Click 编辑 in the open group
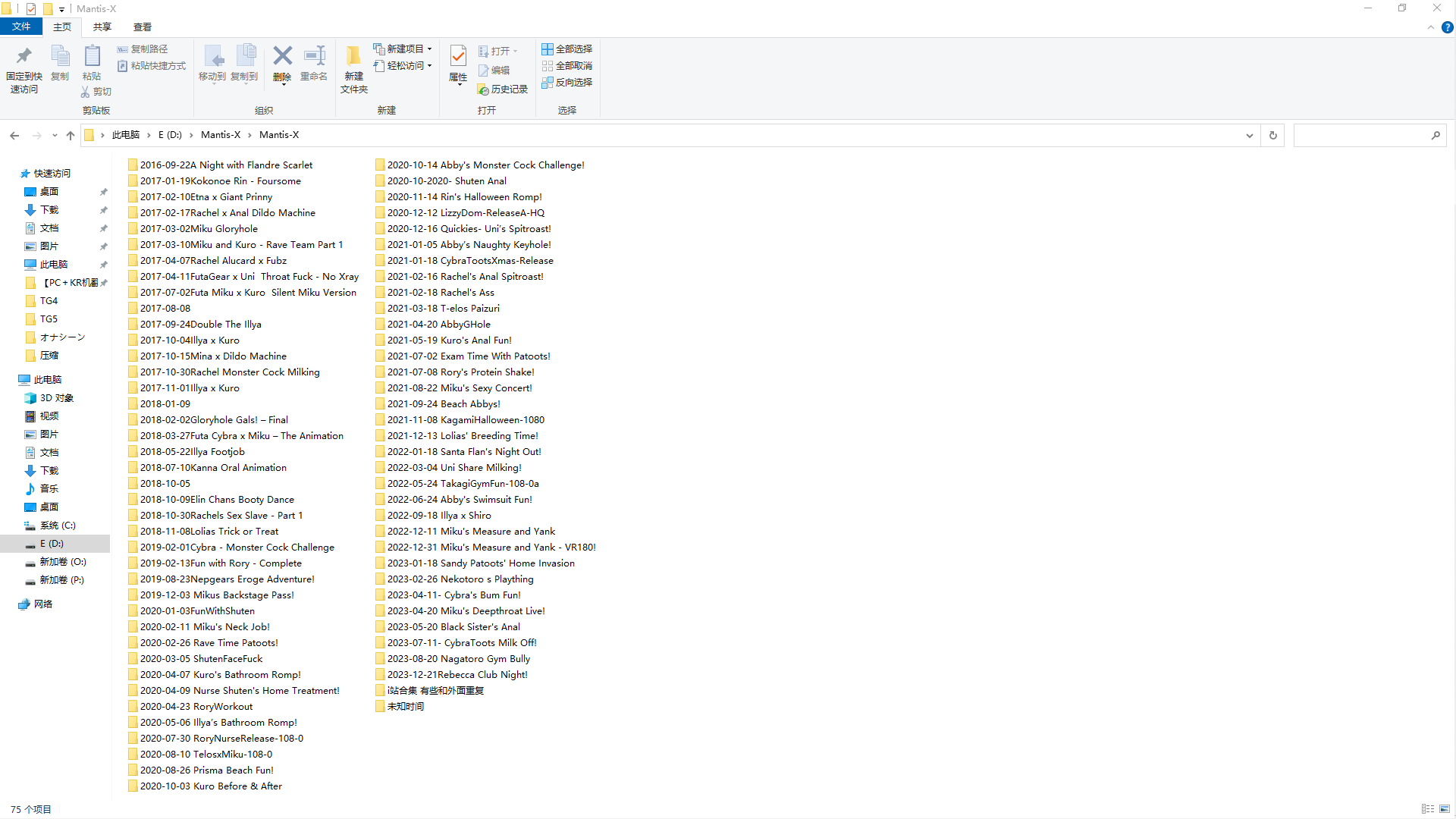 tap(494, 70)
